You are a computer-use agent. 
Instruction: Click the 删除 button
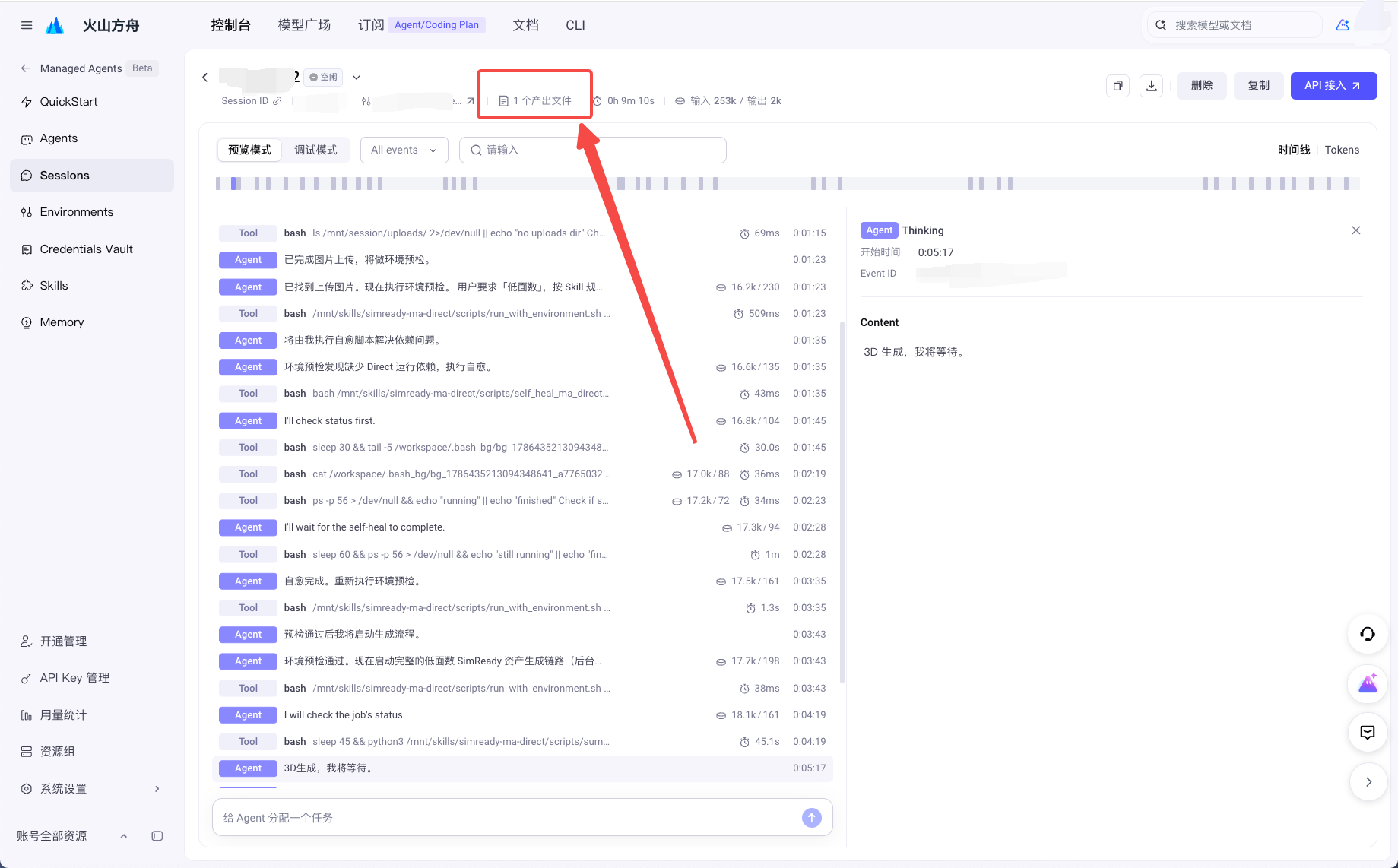pos(1202,86)
